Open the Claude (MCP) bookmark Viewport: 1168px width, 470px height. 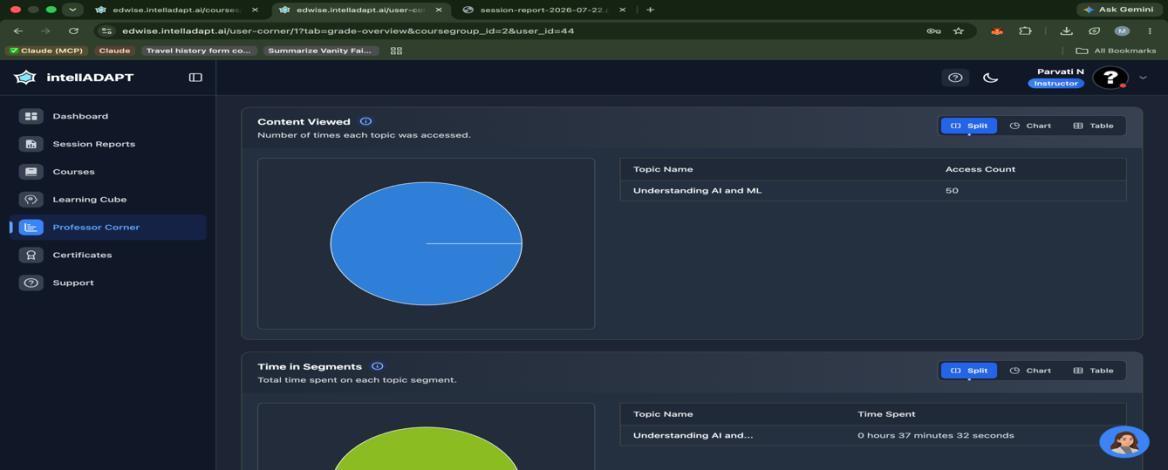(x=48, y=51)
